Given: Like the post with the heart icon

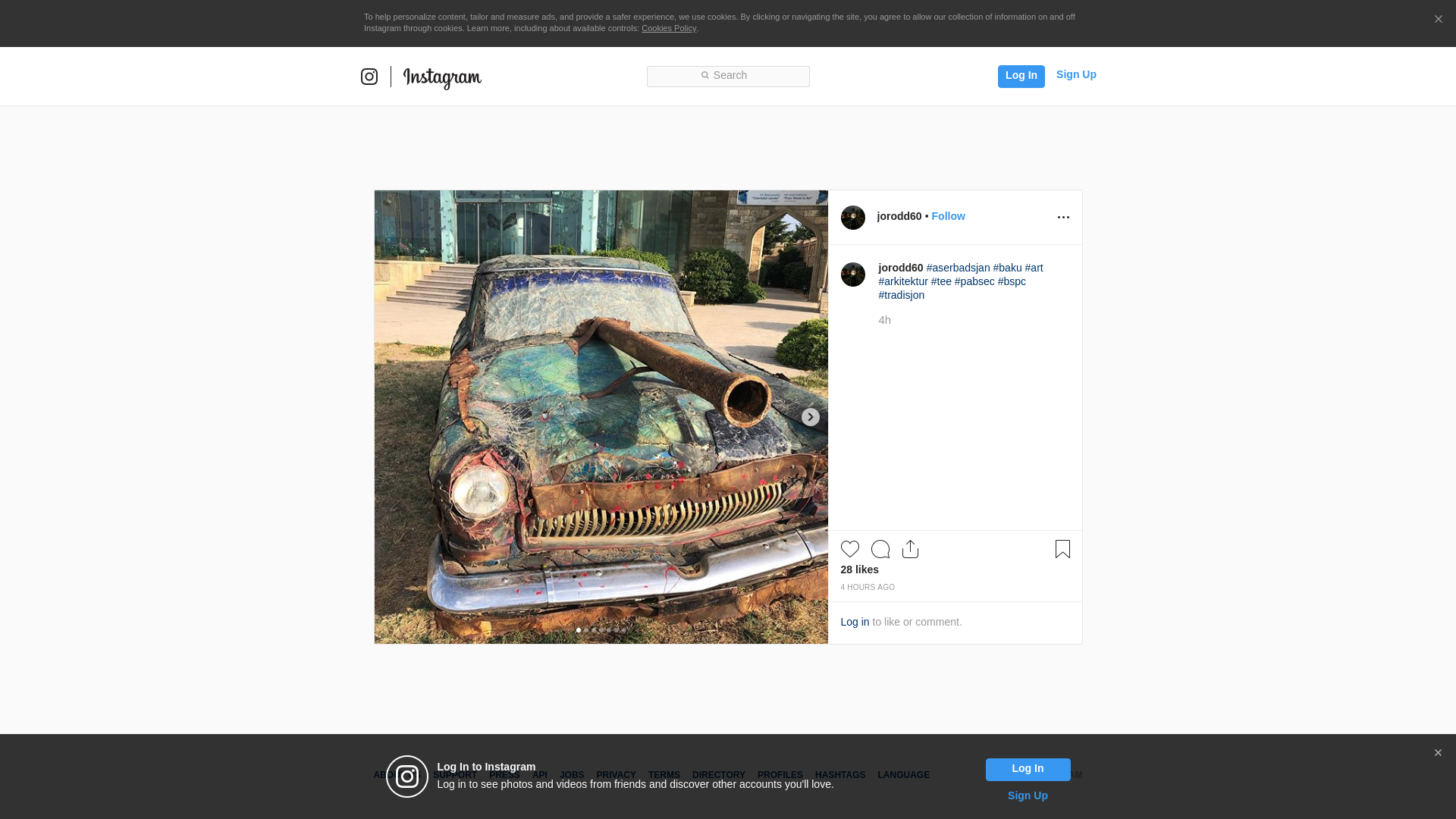Looking at the screenshot, I should [850, 549].
